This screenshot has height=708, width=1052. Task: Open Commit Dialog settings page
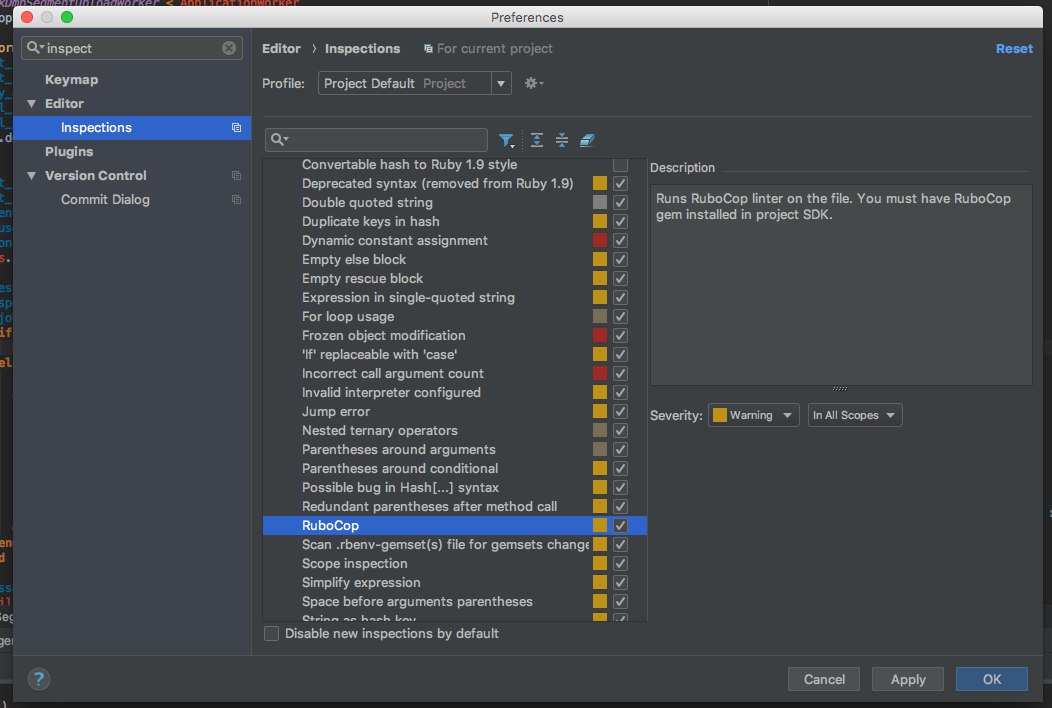[x=105, y=200]
